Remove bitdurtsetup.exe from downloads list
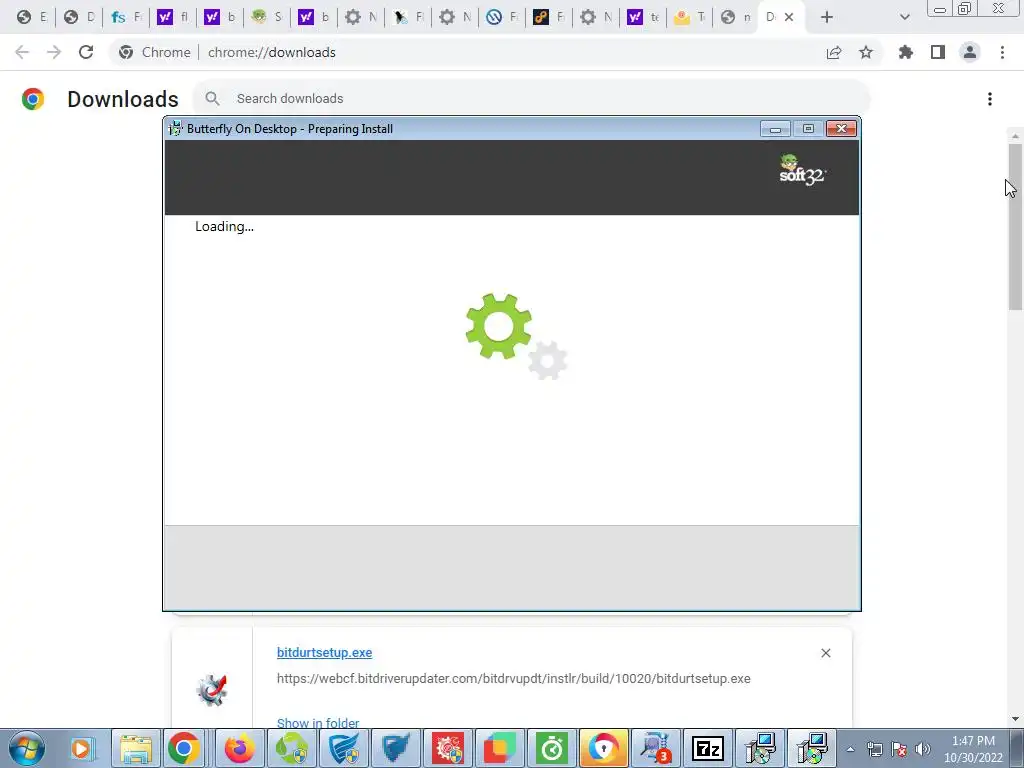This screenshot has height=768, width=1024. click(x=825, y=653)
